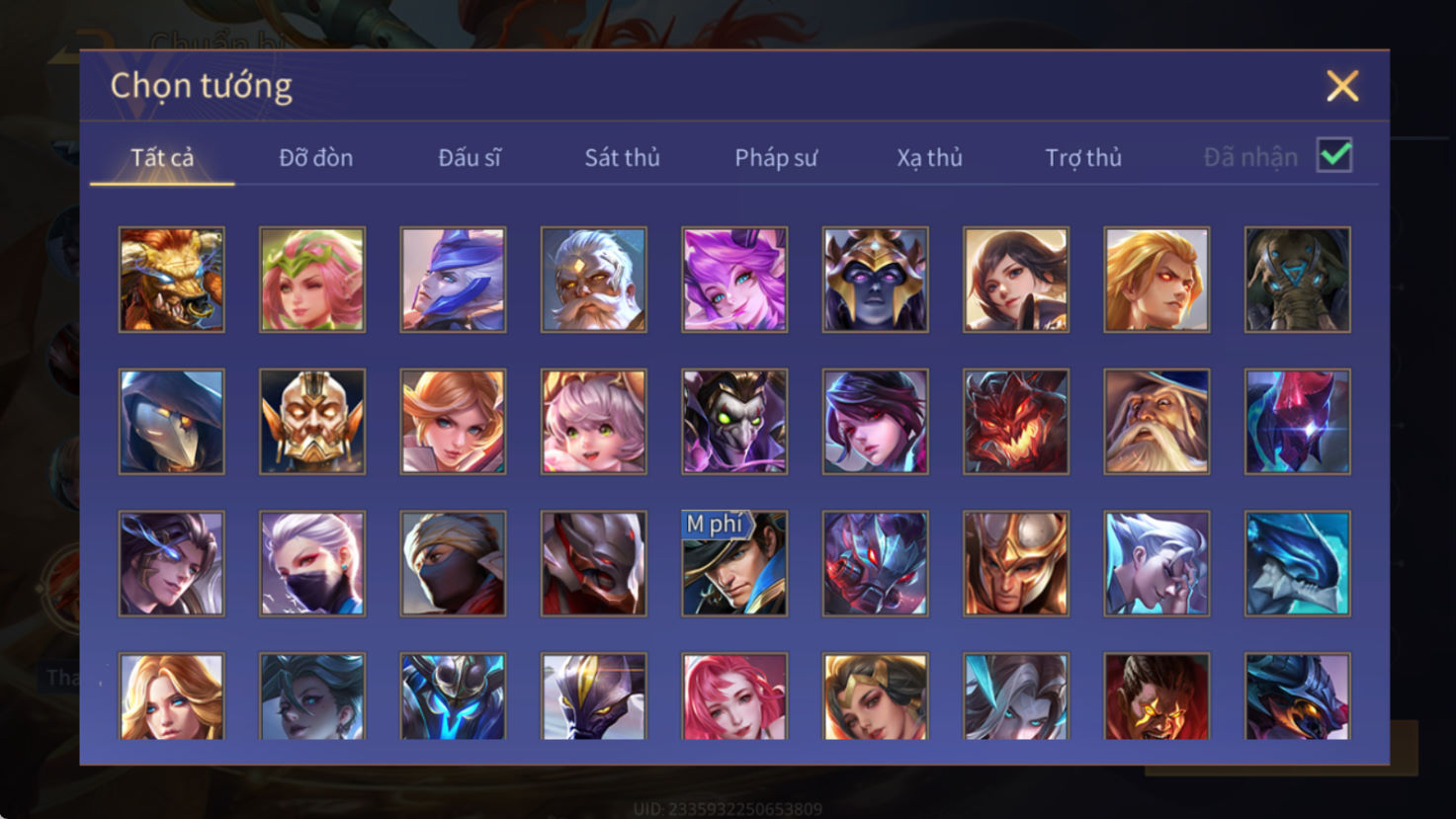Choose the golden-helmet spartan warrior hero
This screenshot has height=819, width=1456.
point(1016,563)
